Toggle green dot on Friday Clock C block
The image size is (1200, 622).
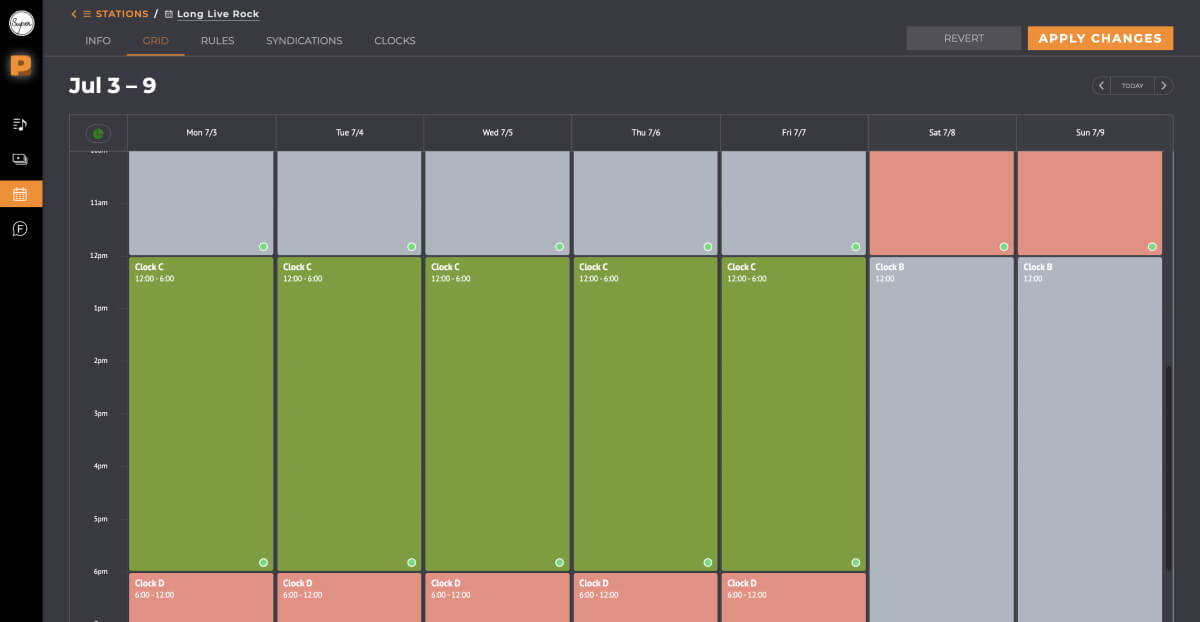[x=856, y=562]
